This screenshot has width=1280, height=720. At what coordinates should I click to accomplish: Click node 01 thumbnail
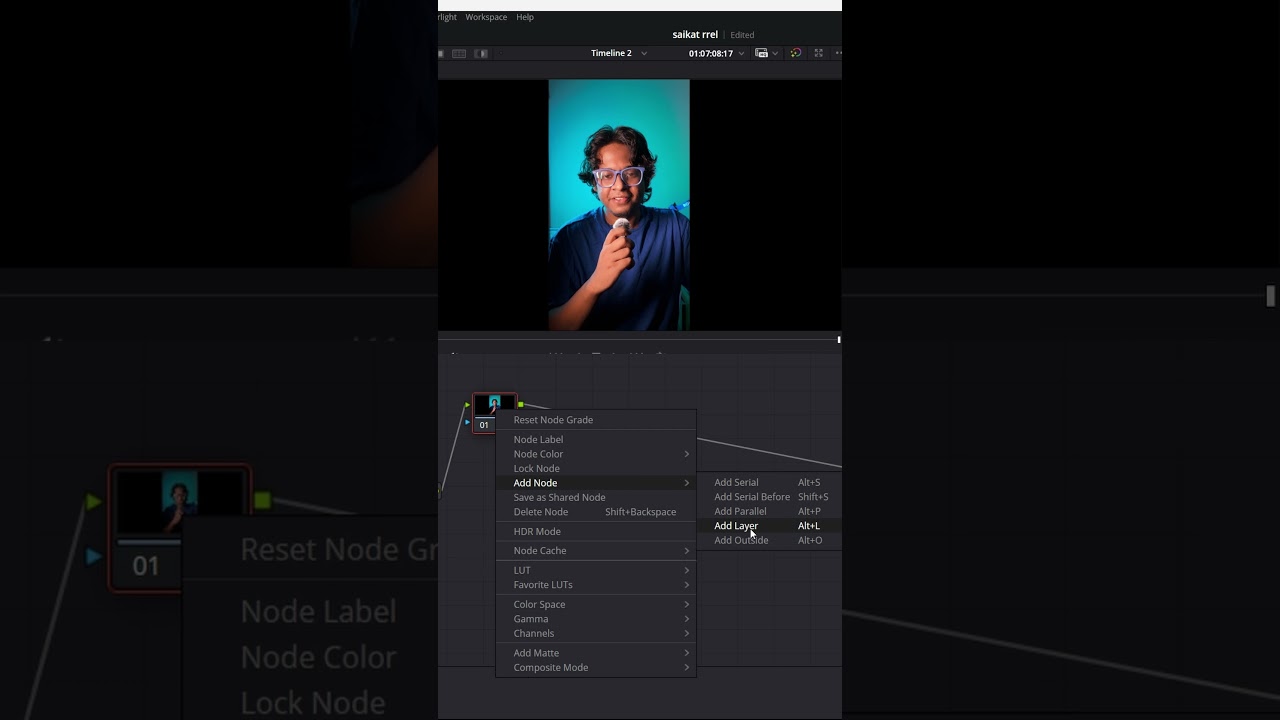tap(494, 405)
